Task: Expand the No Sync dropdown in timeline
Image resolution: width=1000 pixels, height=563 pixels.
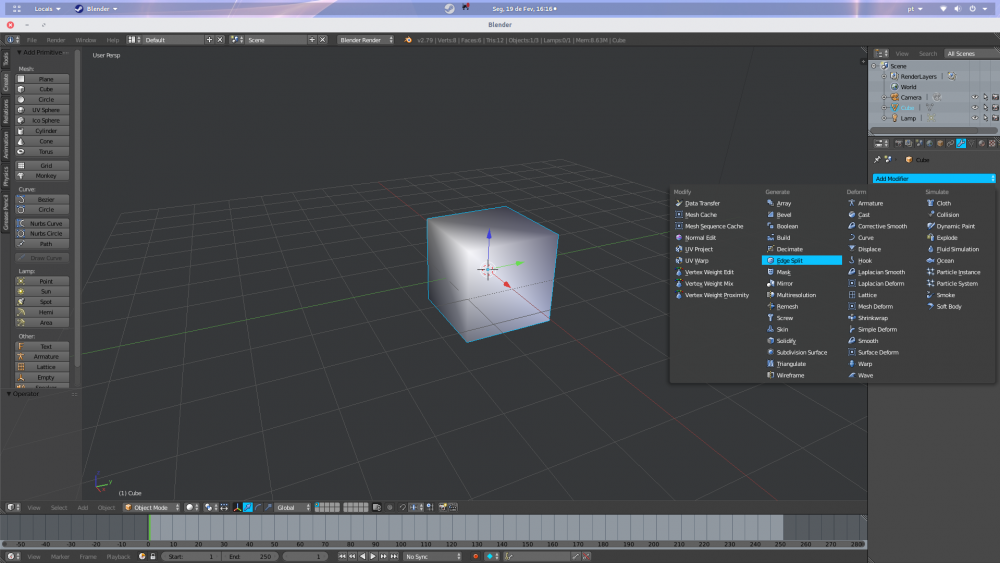Action: (x=429, y=556)
